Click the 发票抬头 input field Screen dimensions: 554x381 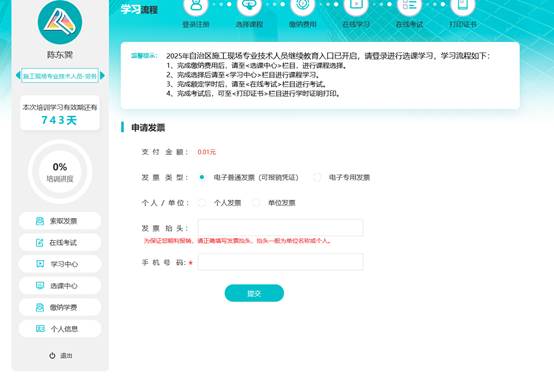(x=281, y=228)
